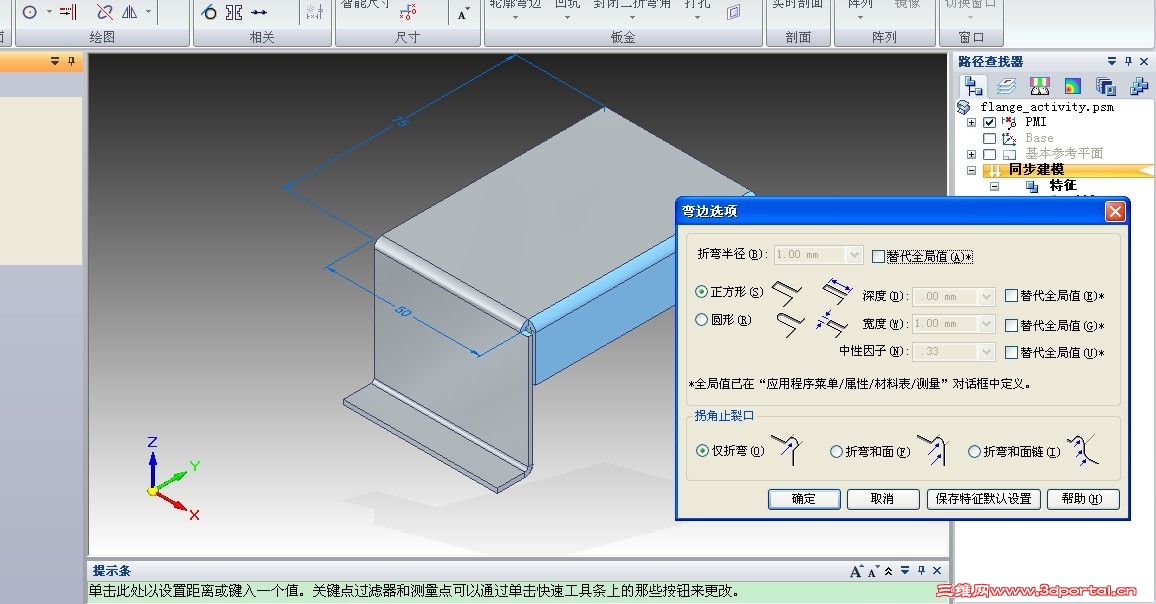Click the 帮助 button
This screenshot has height=604, width=1156.
(x=1082, y=499)
